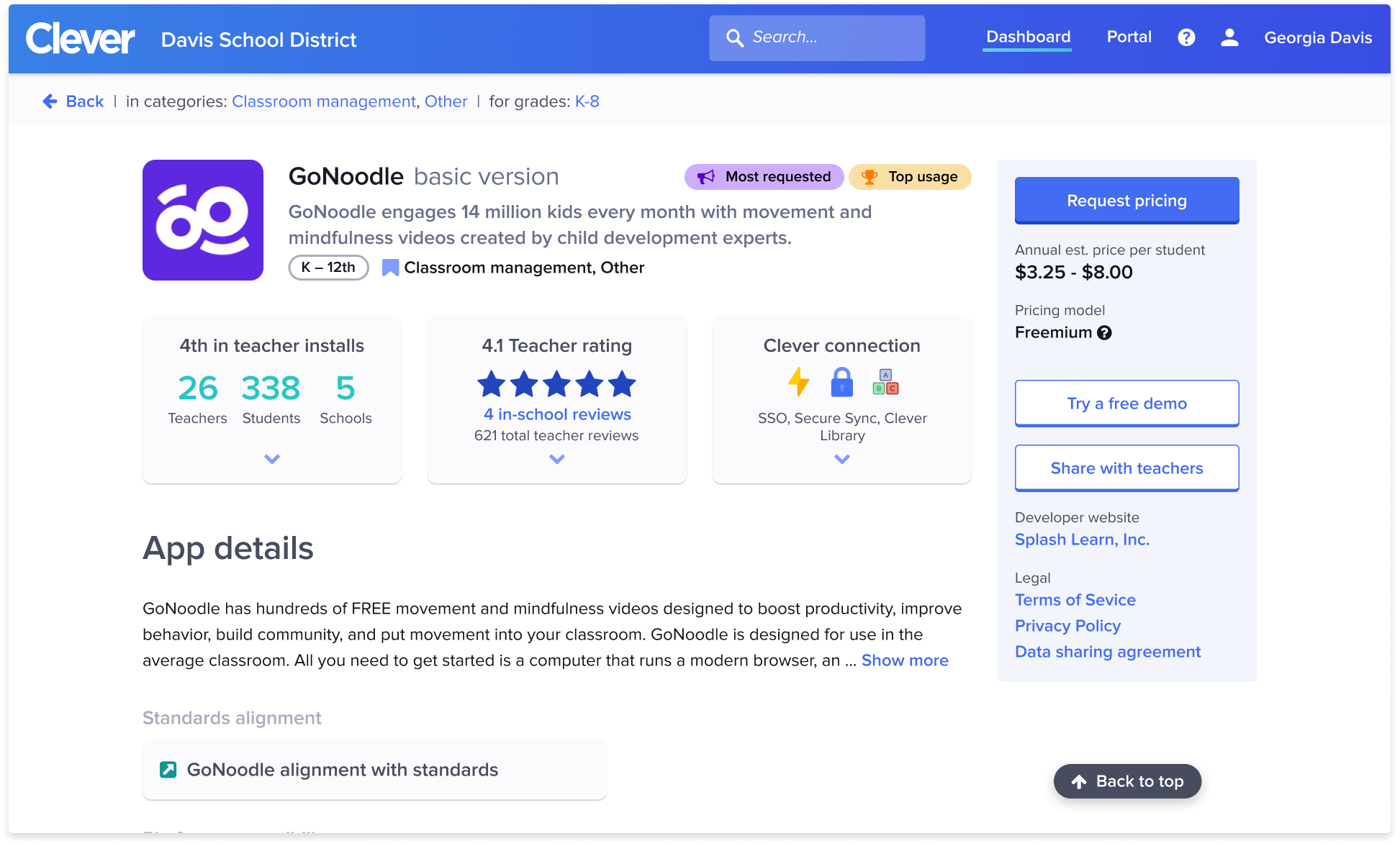This screenshot has height=846, width=1400.
Task: Click Try a free demo
Action: point(1127,404)
